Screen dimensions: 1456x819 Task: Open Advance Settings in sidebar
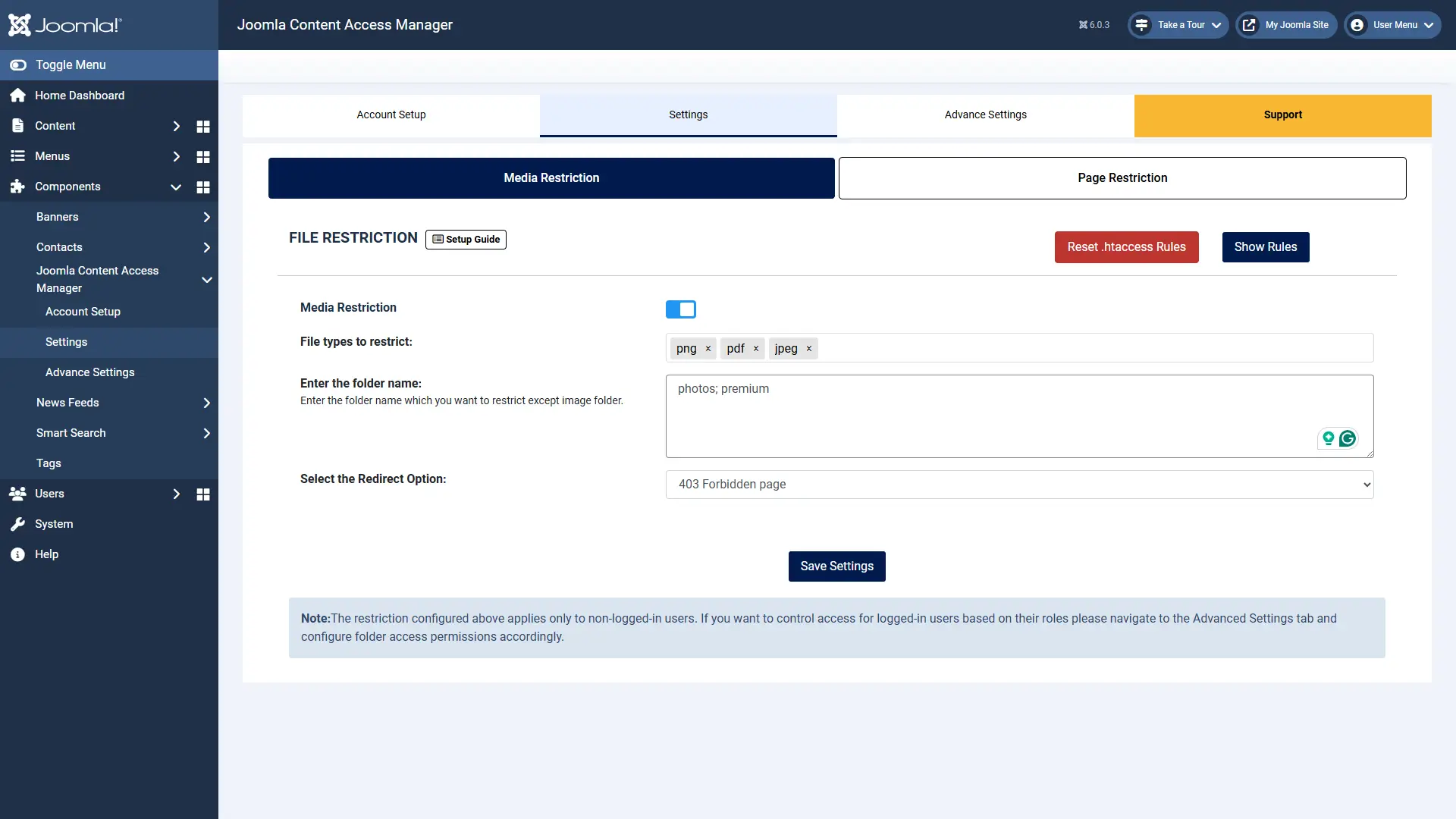(89, 372)
